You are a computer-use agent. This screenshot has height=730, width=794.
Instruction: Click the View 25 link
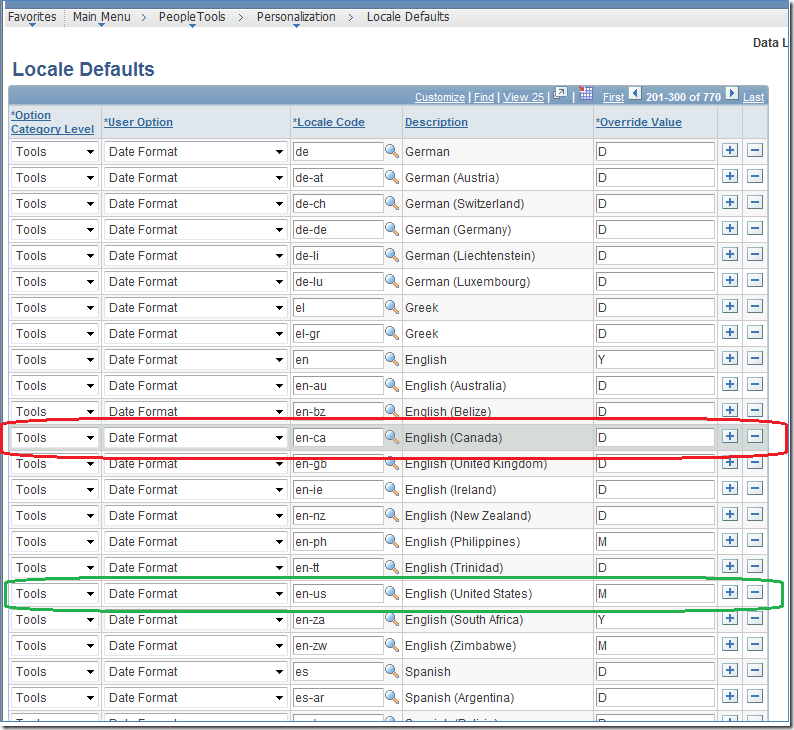click(523, 97)
